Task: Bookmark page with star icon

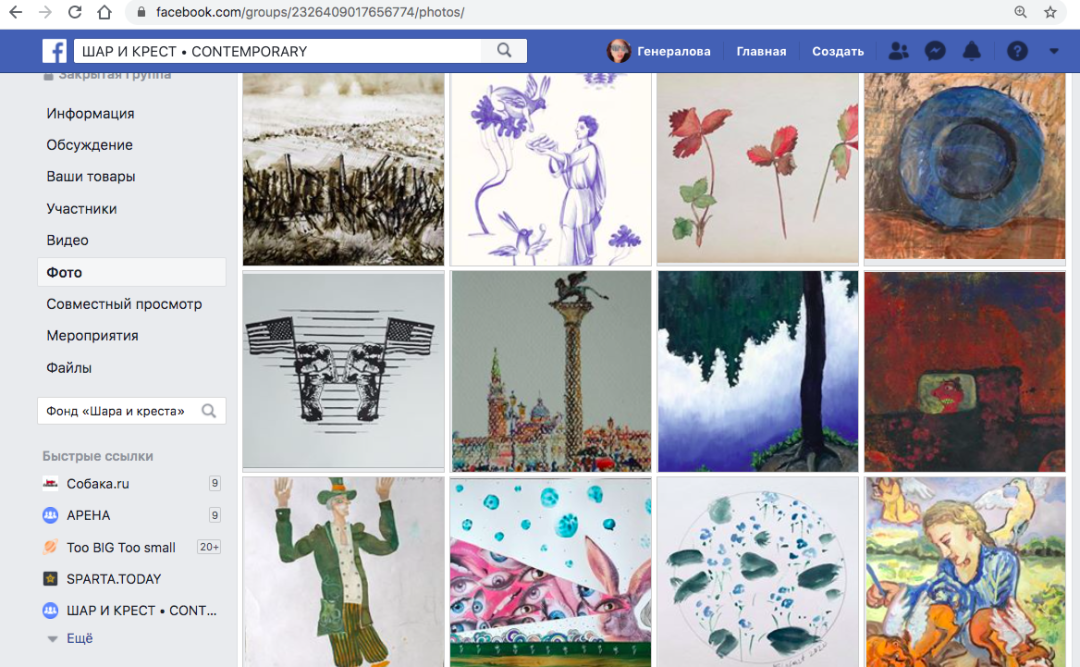Action: (1050, 13)
